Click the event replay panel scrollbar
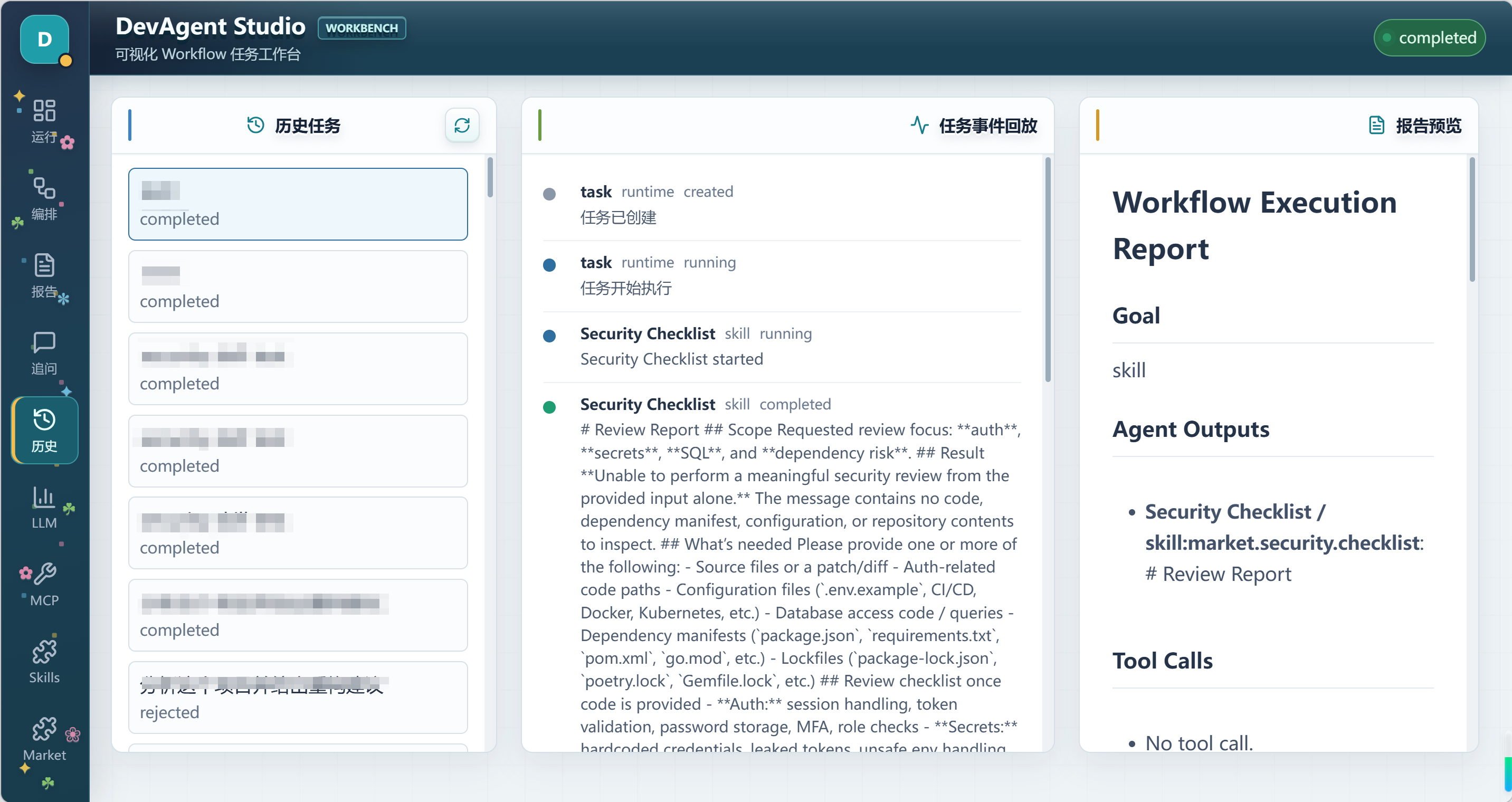 coord(1048,270)
